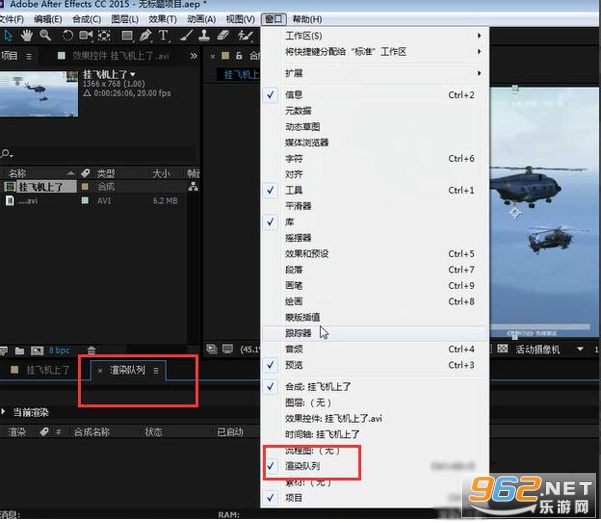The width and height of the screenshot is (601, 523).
Task: Open the 动画(A) menu
Action: pyautogui.click(x=202, y=19)
